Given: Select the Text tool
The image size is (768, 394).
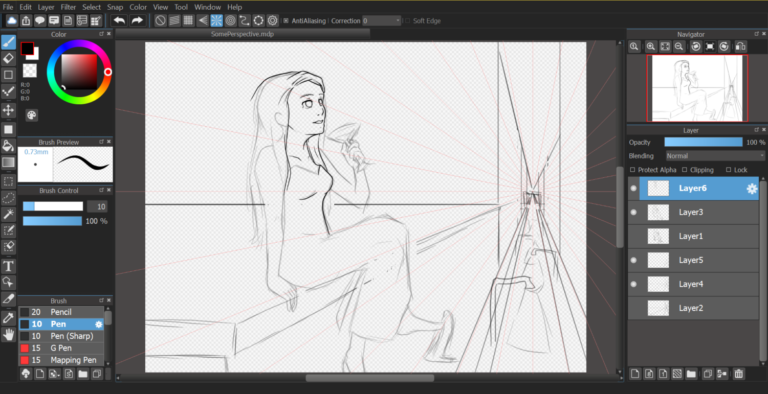Looking at the screenshot, I should [x=8, y=267].
